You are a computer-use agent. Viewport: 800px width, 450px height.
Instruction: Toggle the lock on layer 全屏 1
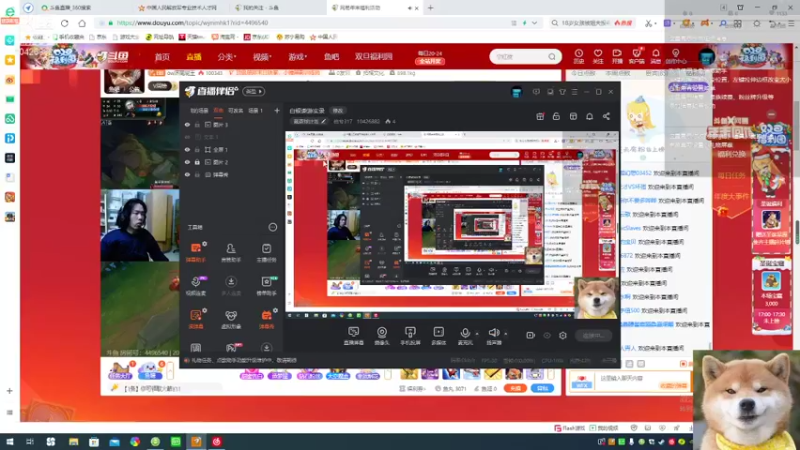pyautogui.click(x=197, y=149)
